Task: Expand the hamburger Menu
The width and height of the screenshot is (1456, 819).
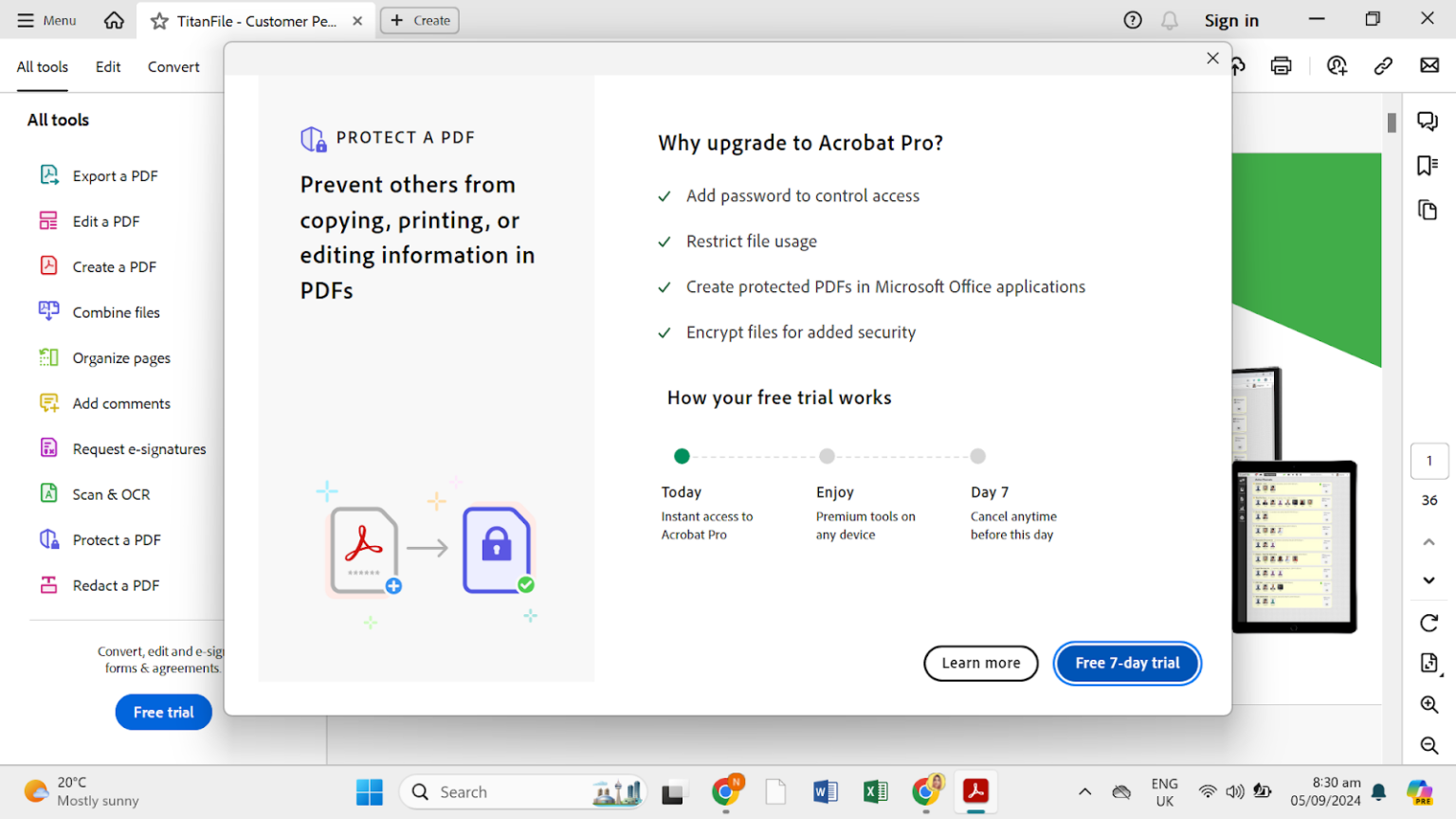Action: pyautogui.click(x=26, y=19)
